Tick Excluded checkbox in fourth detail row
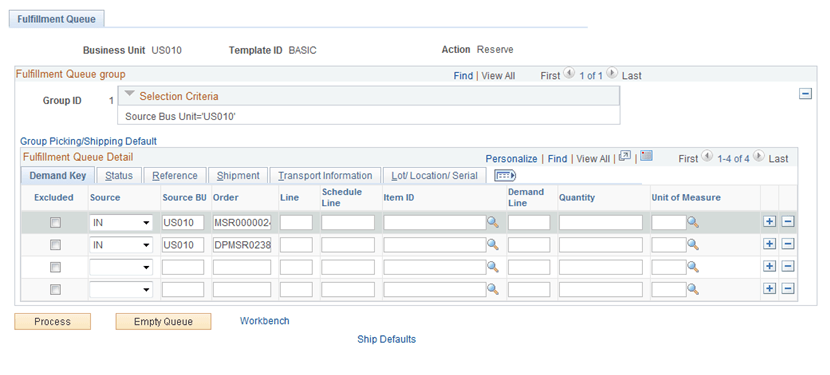Viewport: 830px width, 375px height. point(55,290)
